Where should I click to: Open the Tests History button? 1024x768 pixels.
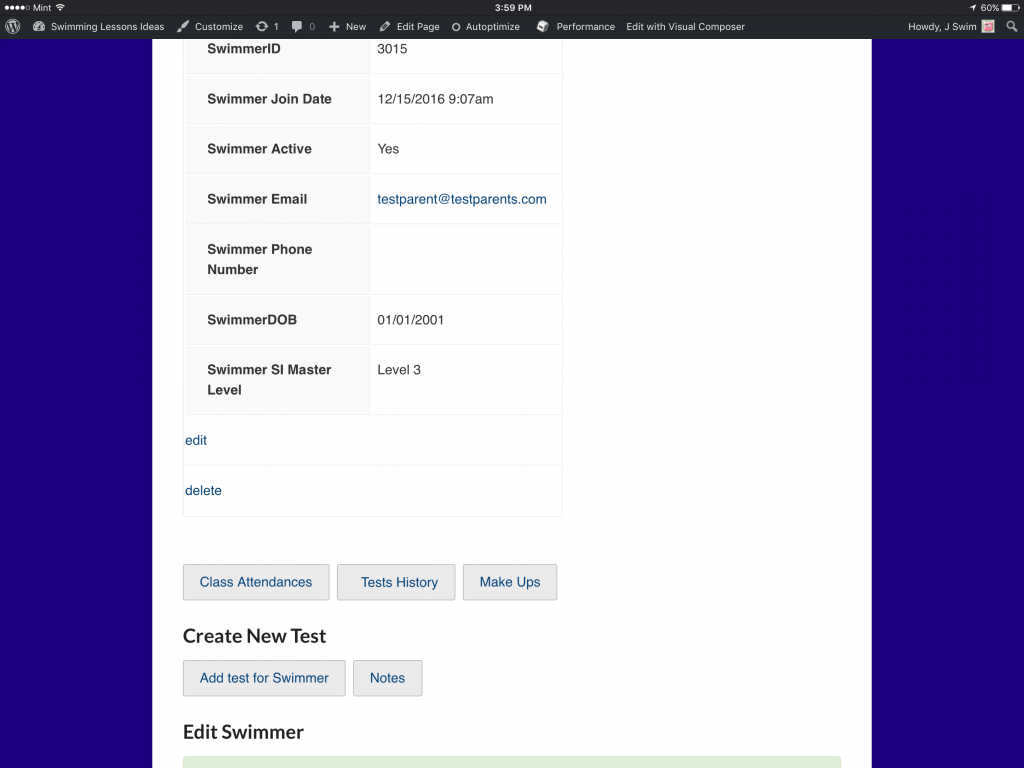click(396, 582)
